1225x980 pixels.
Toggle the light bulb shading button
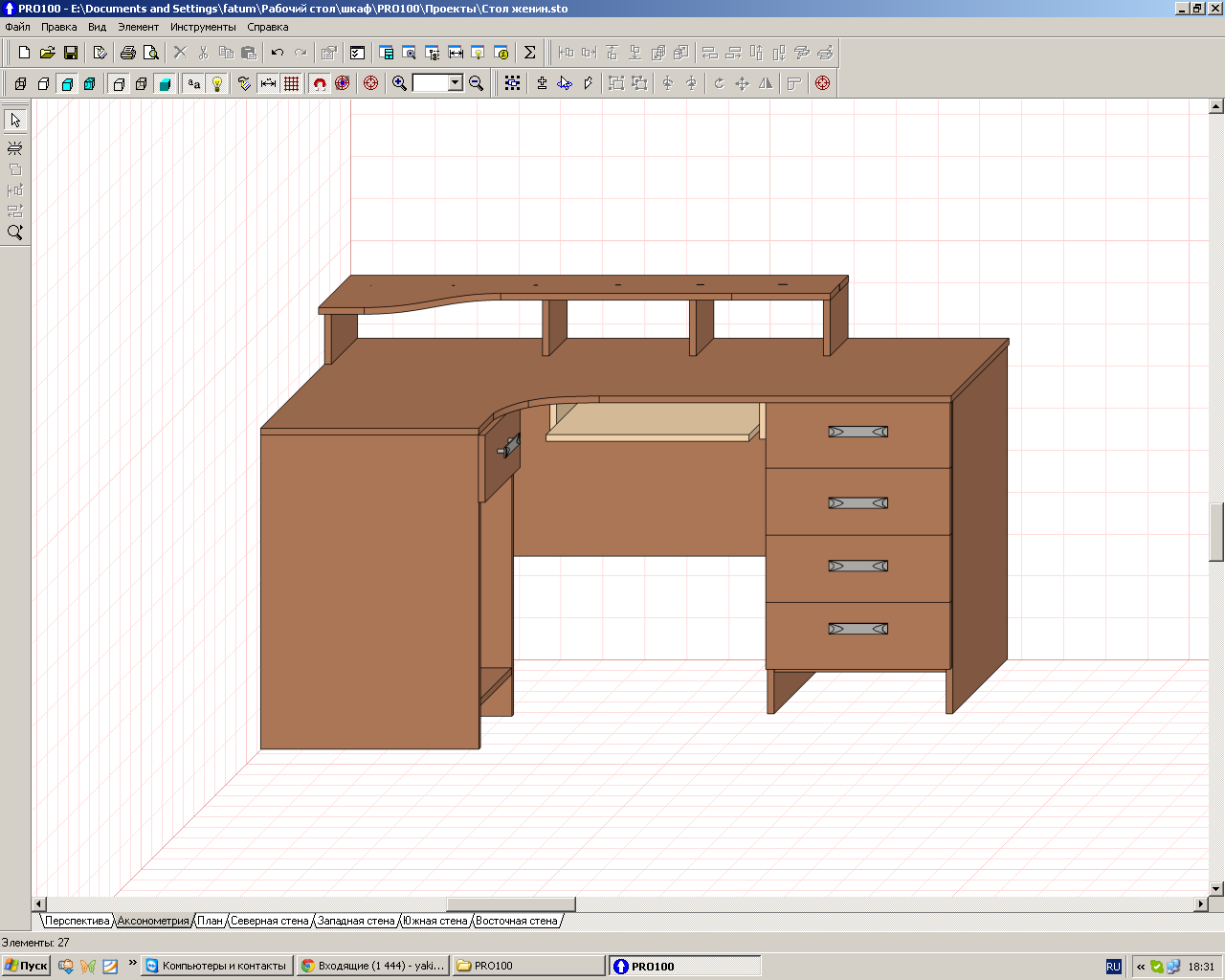[217, 83]
